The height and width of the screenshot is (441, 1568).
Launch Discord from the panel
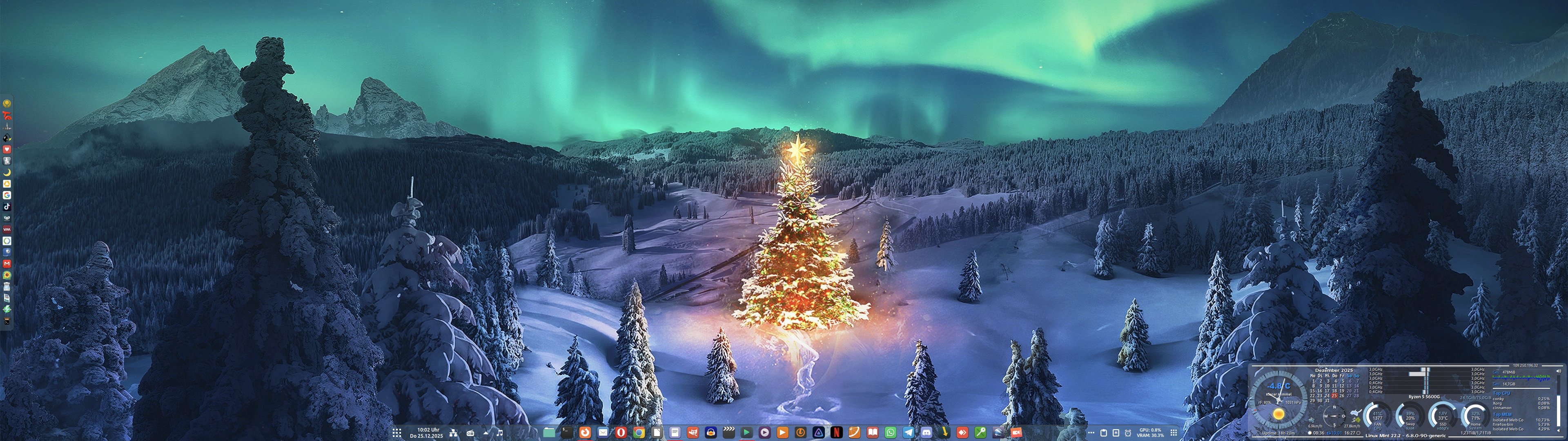pyautogui.click(x=927, y=432)
